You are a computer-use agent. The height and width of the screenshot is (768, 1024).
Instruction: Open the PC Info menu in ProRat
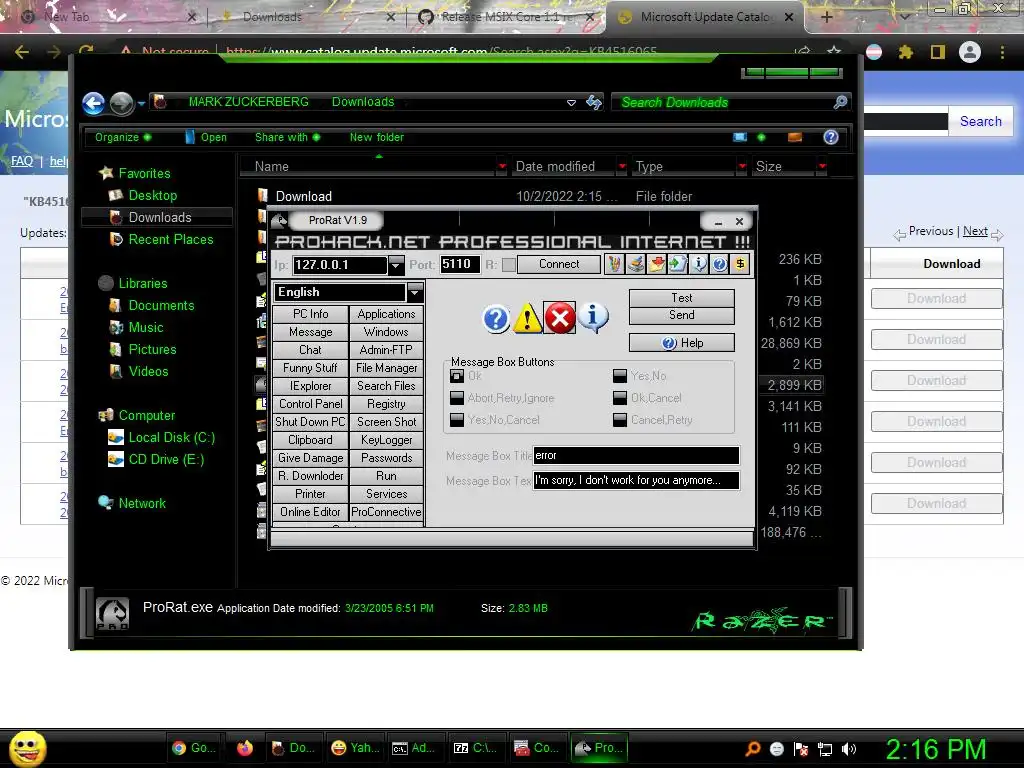pos(310,314)
